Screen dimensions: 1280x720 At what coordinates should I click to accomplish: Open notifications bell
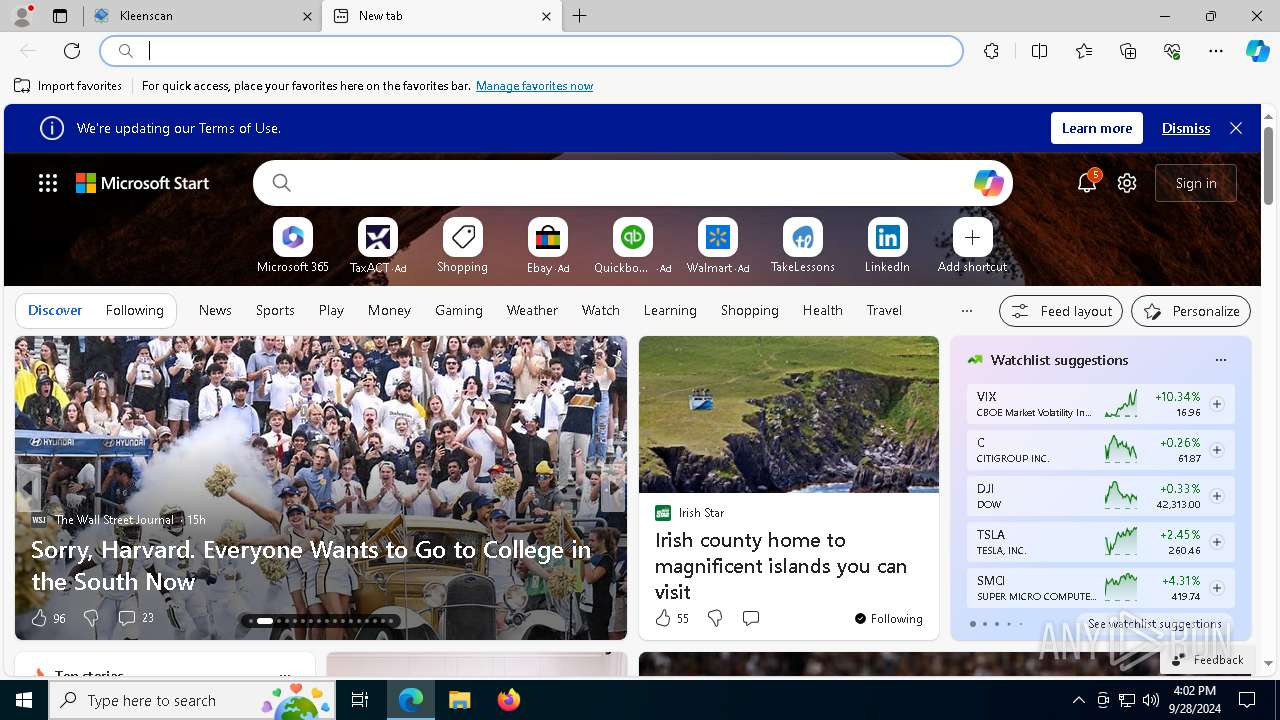[1087, 183]
